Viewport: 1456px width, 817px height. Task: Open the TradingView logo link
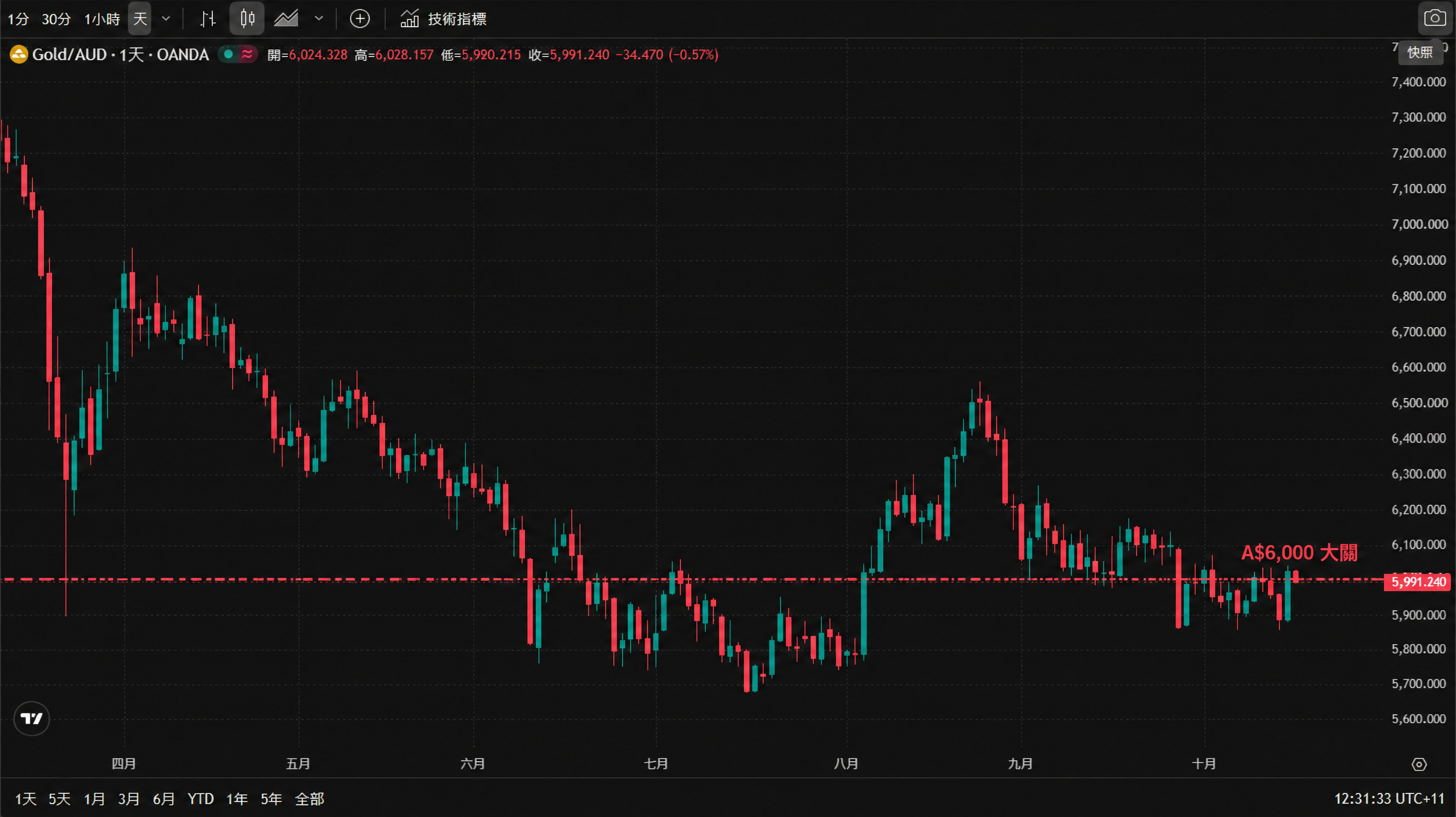pos(31,719)
